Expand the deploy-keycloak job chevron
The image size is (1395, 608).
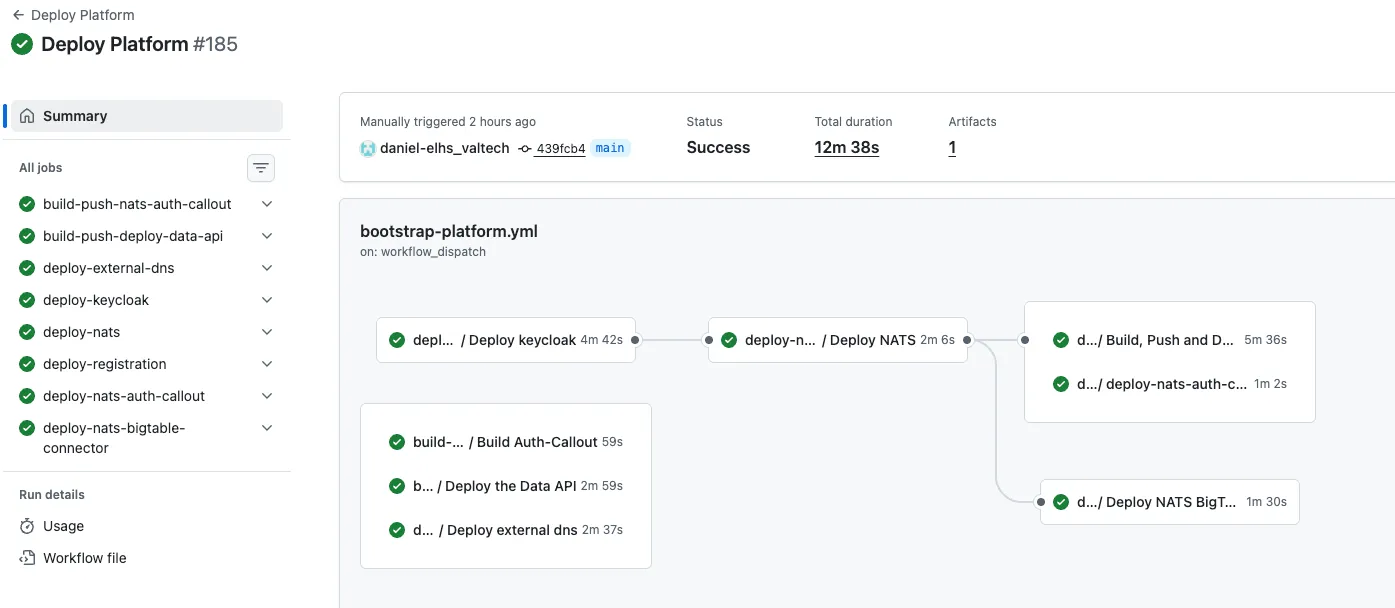(x=267, y=300)
